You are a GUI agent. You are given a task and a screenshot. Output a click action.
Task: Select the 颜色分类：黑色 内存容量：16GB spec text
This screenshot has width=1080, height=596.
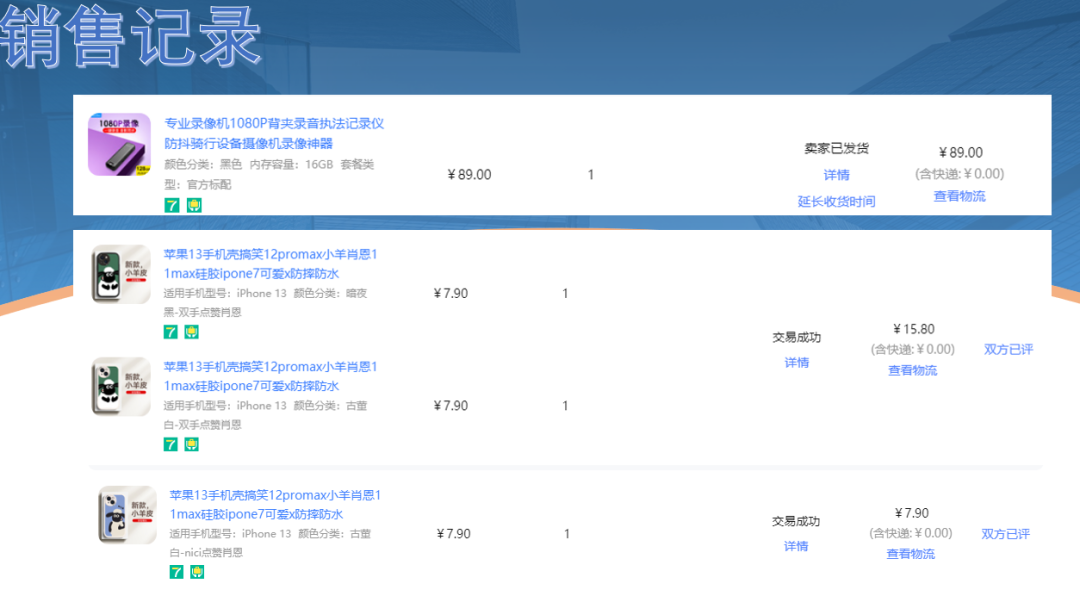click(249, 165)
